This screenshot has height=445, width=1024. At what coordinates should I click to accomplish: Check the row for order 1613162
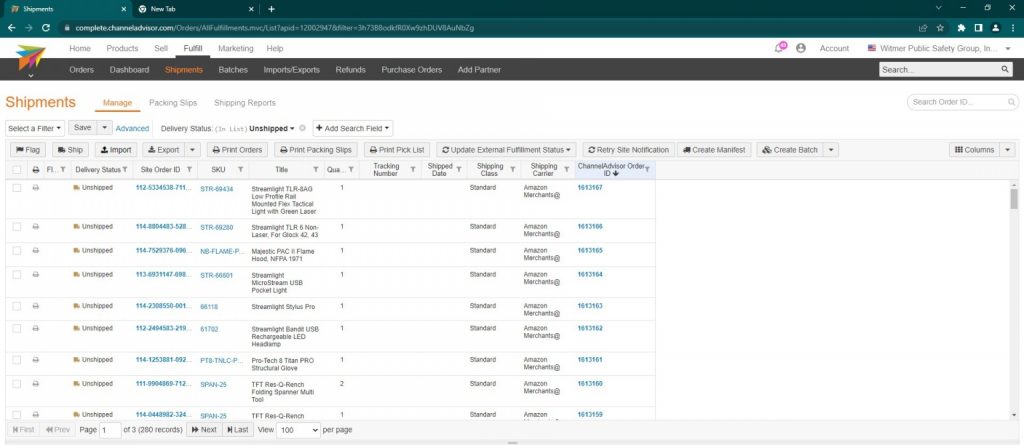pyautogui.click(x=17, y=329)
